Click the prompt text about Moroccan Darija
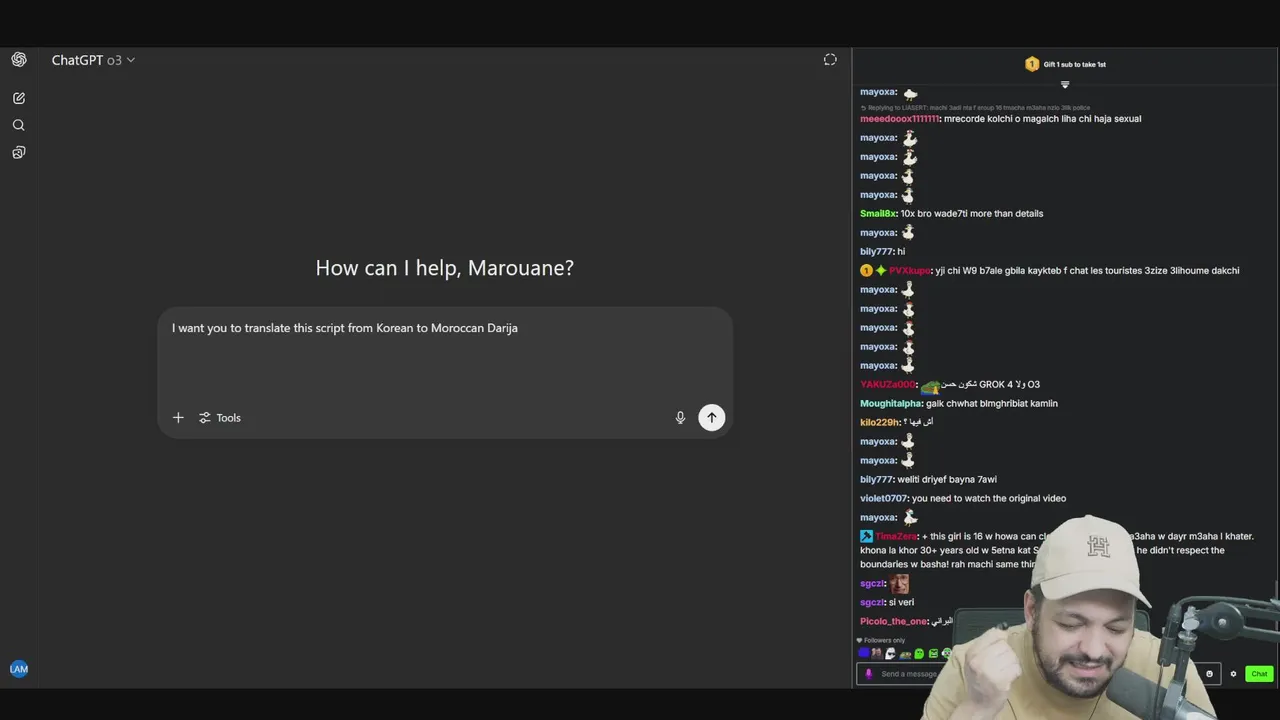The width and height of the screenshot is (1280, 720). point(345,328)
